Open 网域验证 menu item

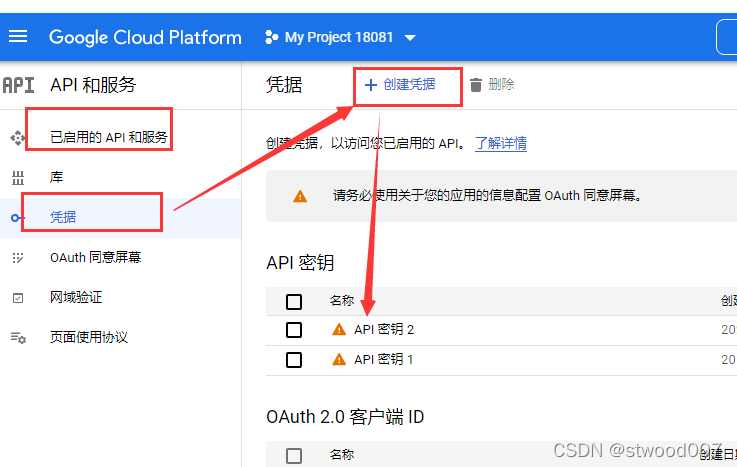[76, 297]
